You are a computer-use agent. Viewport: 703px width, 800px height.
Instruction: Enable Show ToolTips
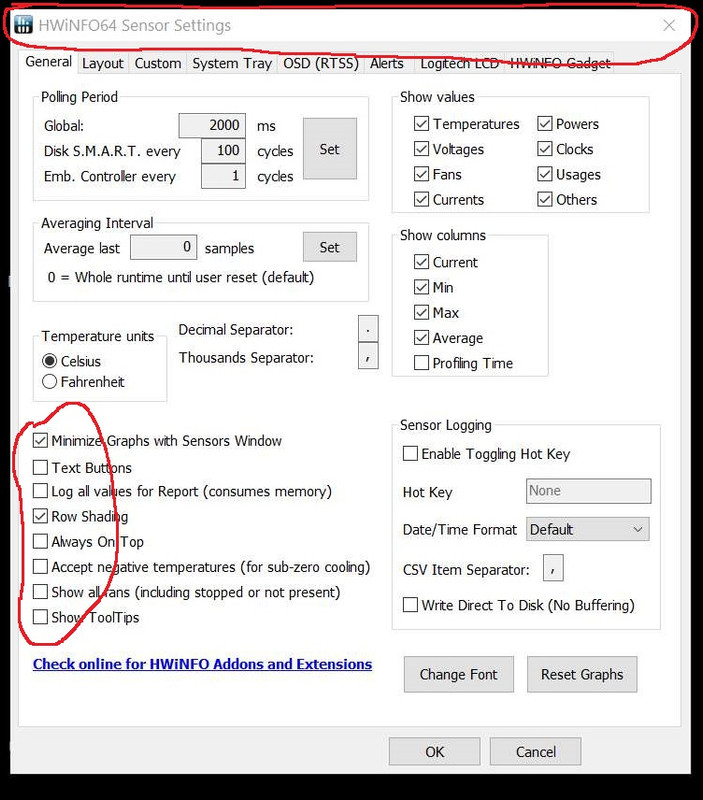pos(40,617)
